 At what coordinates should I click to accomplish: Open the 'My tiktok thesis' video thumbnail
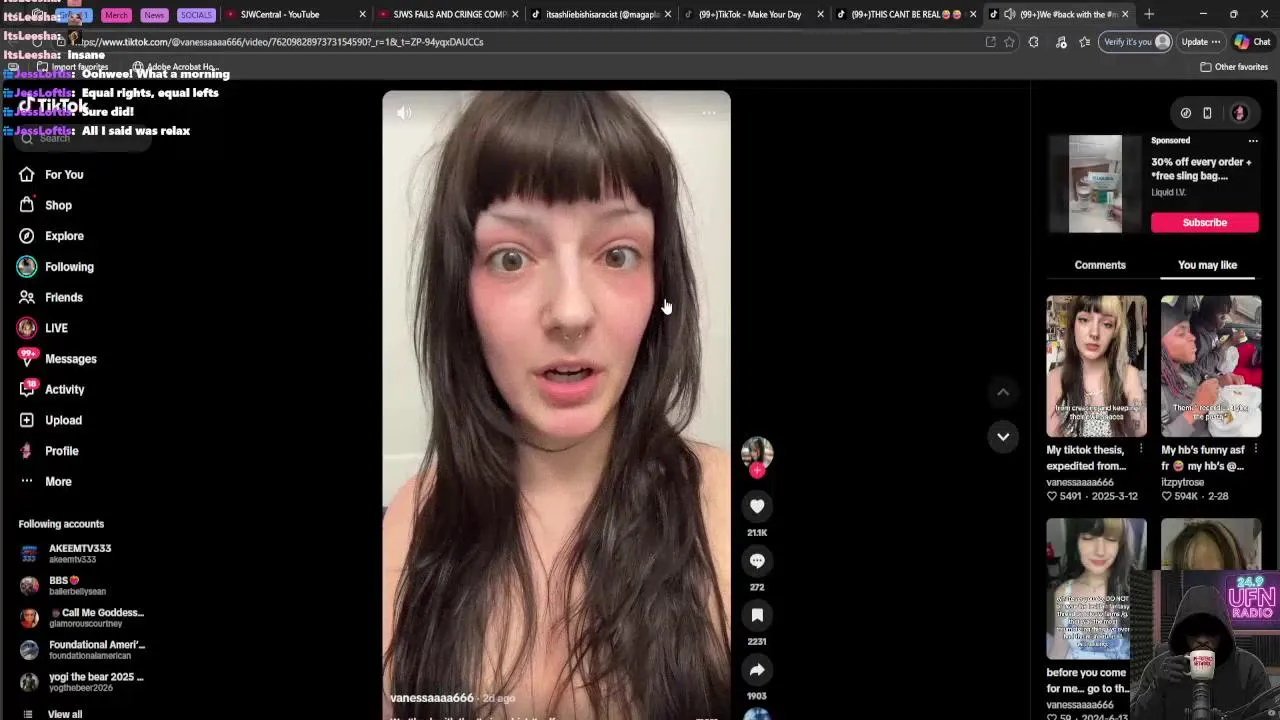click(x=1096, y=366)
